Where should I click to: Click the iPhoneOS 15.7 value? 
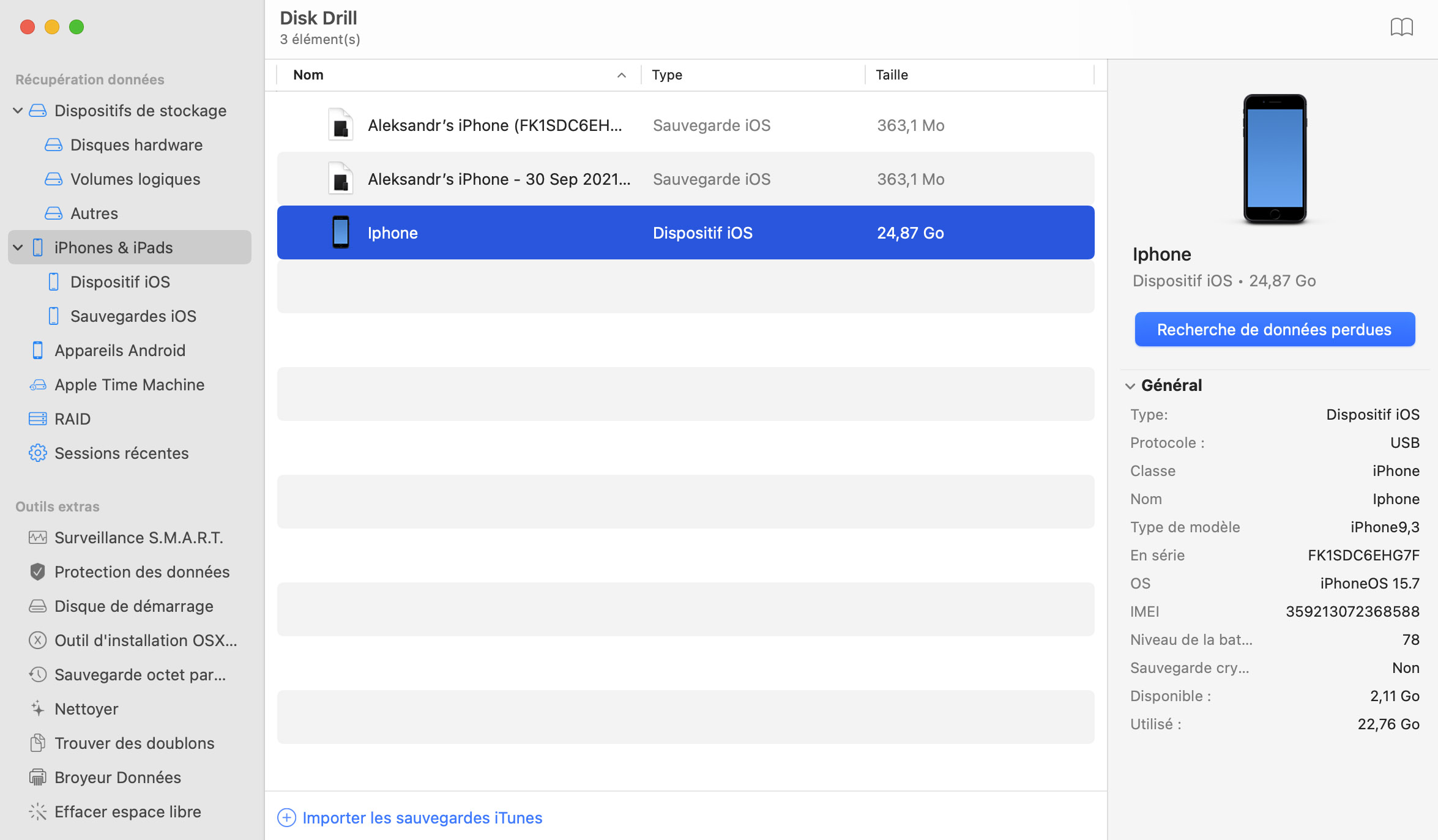pos(1369,583)
